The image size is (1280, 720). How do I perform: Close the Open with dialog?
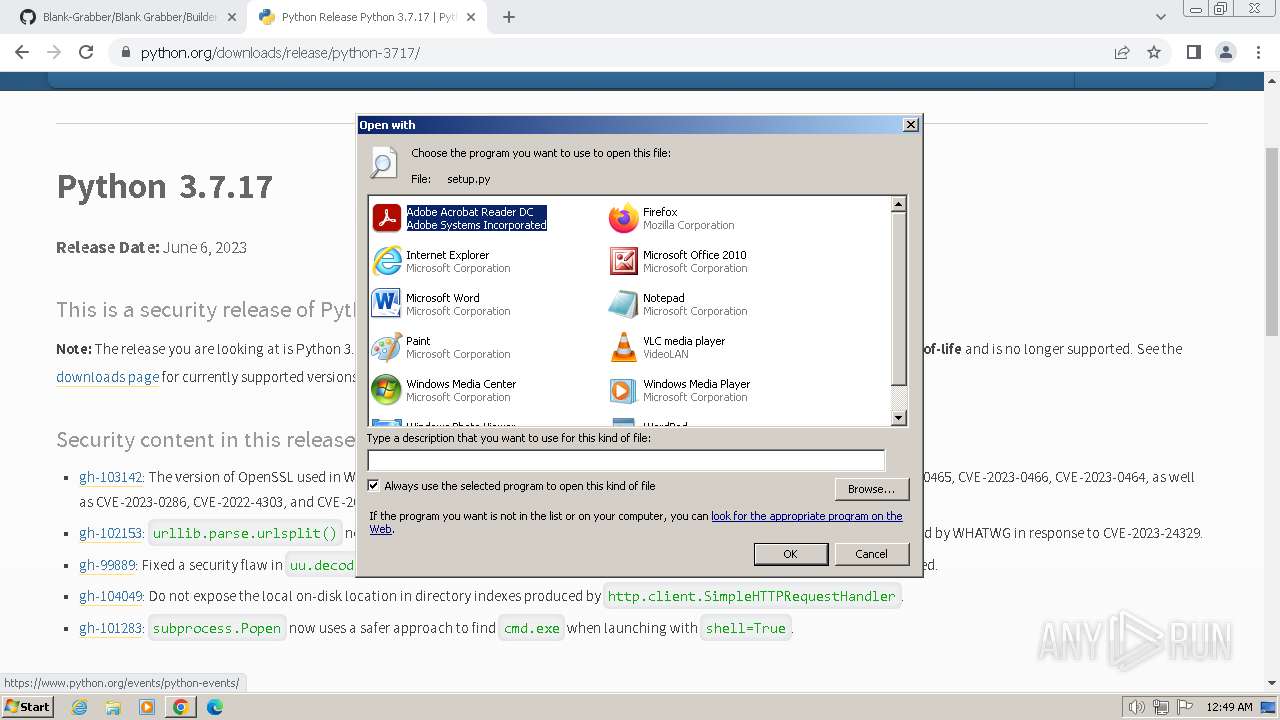910,125
